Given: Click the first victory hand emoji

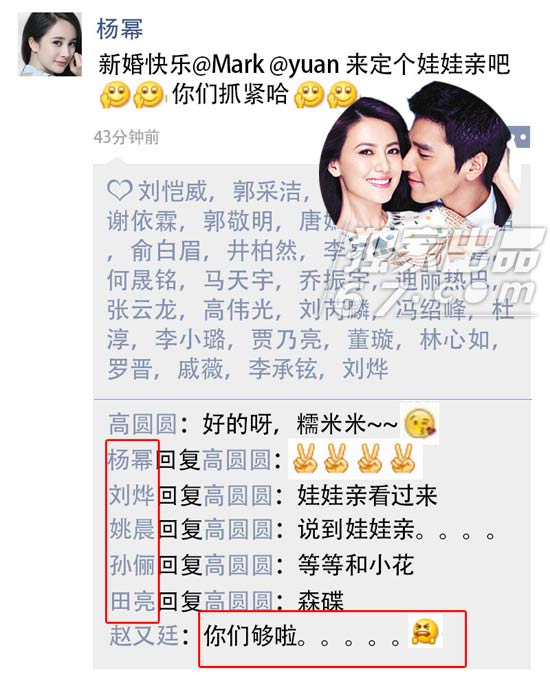Looking at the screenshot, I should (x=305, y=459).
